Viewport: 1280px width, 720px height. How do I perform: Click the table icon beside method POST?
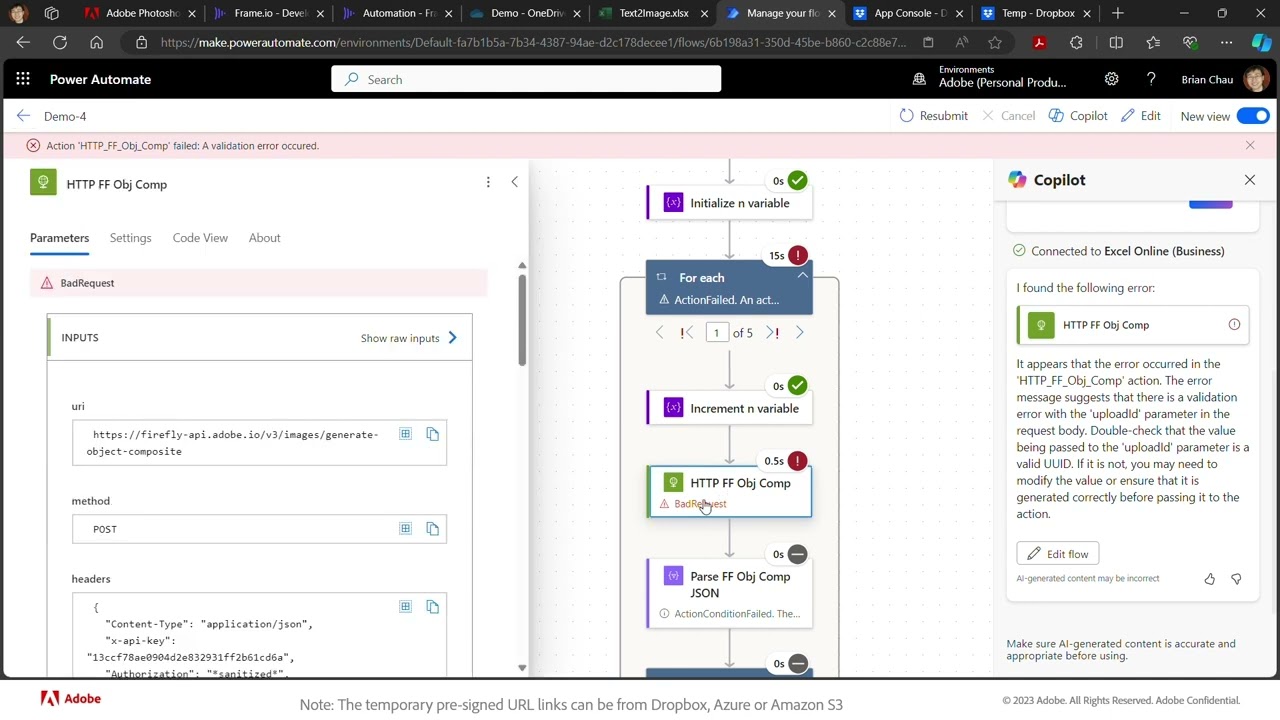tap(405, 528)
